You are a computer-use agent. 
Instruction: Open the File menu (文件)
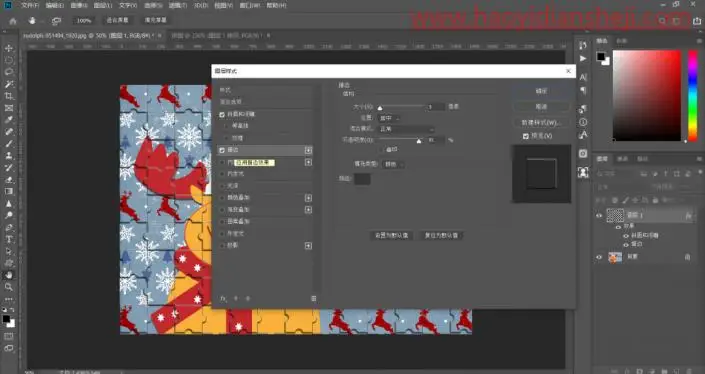(30, 5)
